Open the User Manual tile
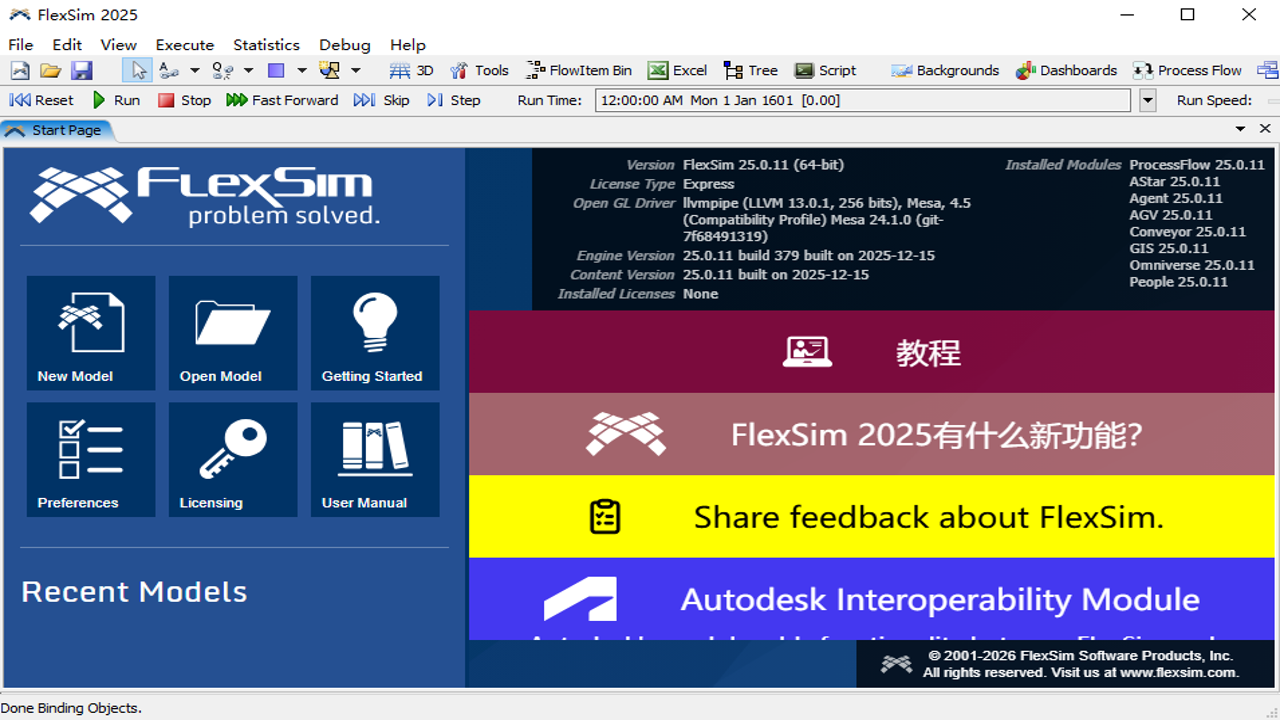 click(375, 460)
